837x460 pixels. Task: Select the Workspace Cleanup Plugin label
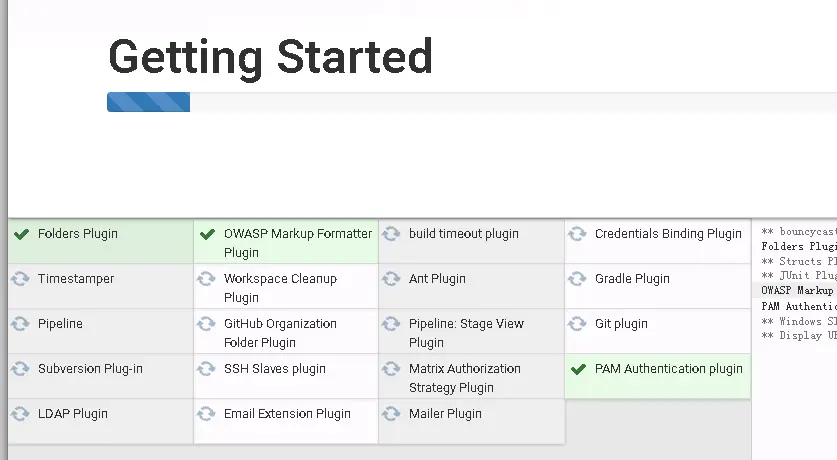point(280,288)
